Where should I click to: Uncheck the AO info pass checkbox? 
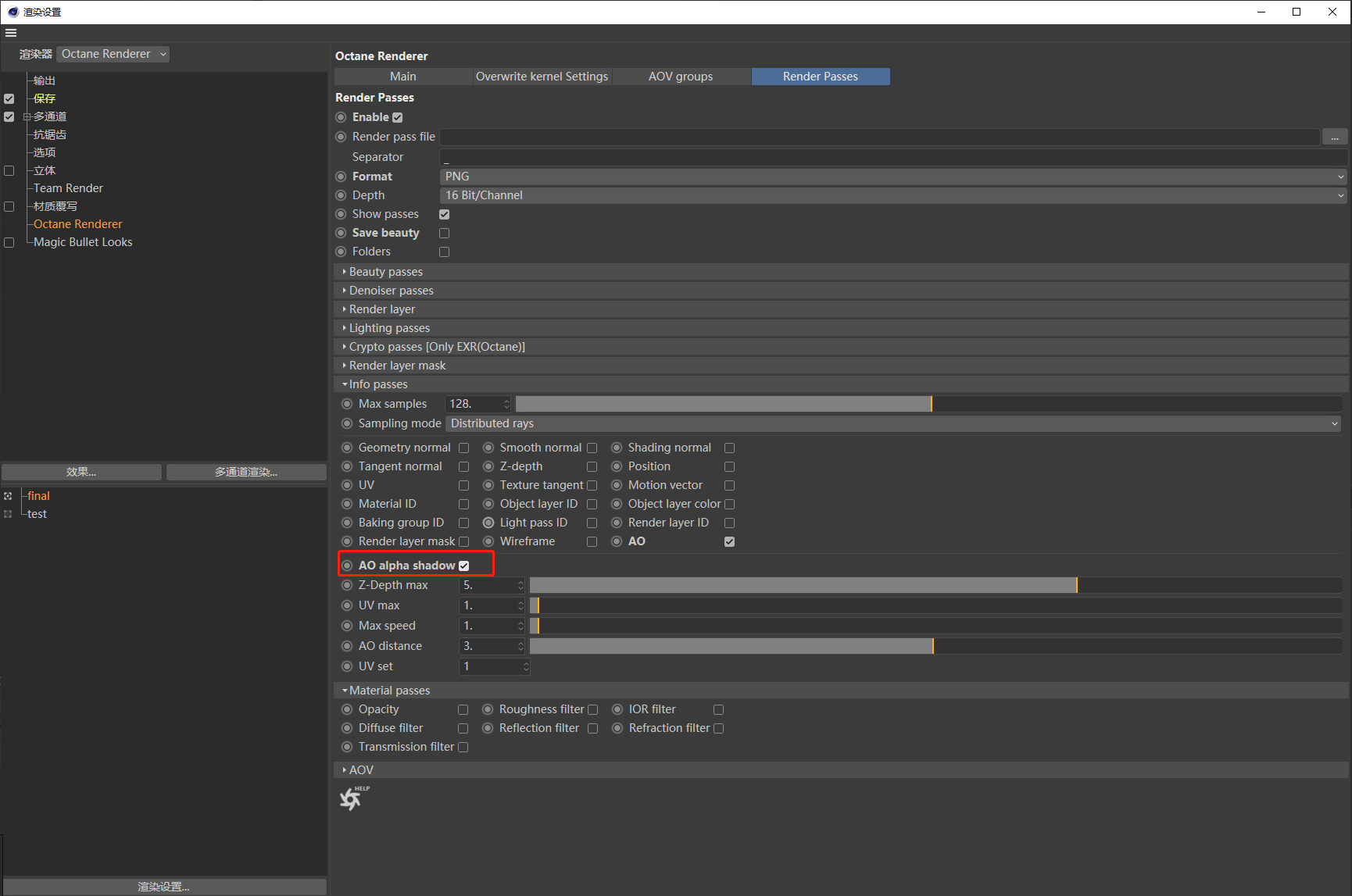click(x=730, y=541)
